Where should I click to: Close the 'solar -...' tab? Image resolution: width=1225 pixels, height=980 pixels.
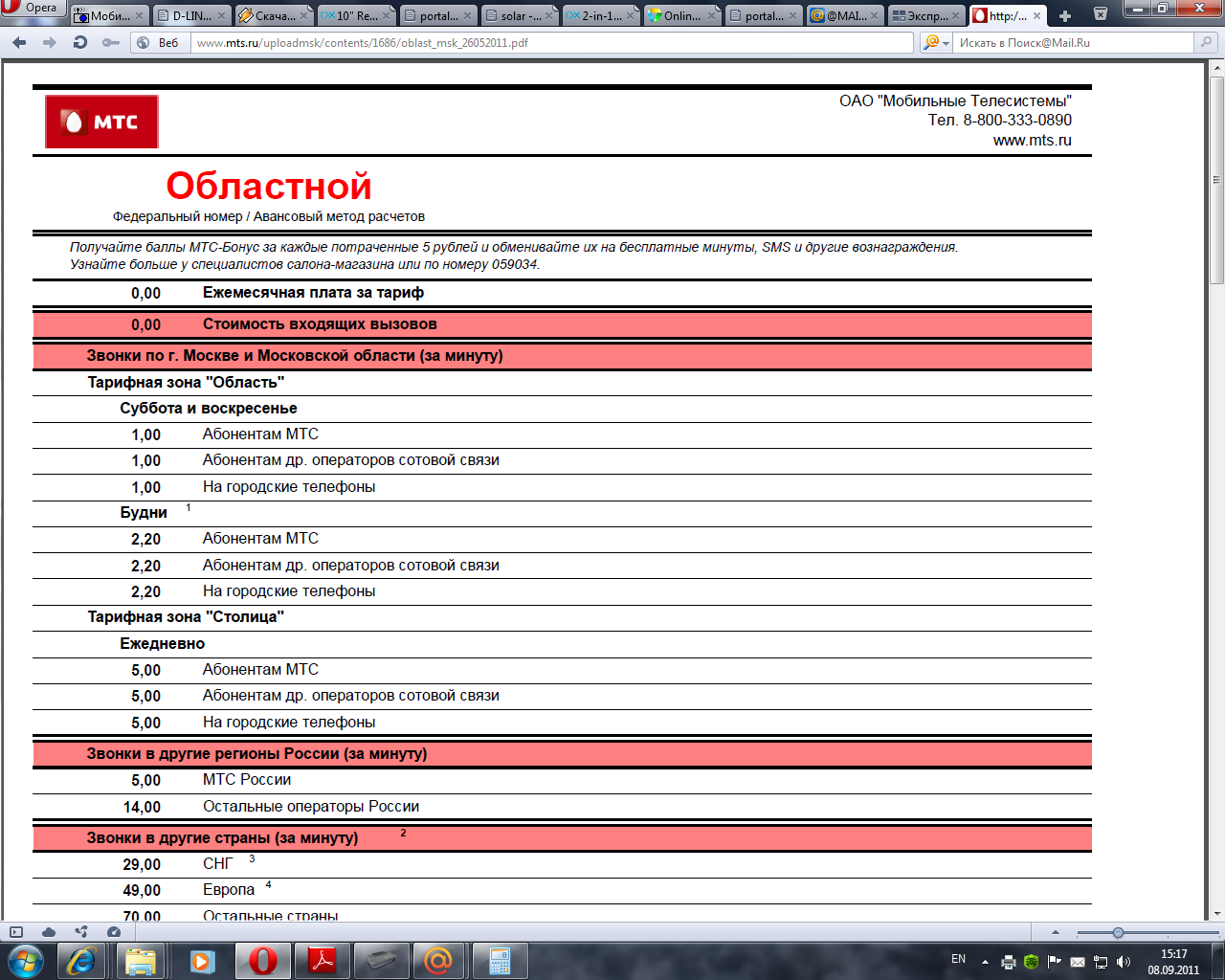(549, 16)
